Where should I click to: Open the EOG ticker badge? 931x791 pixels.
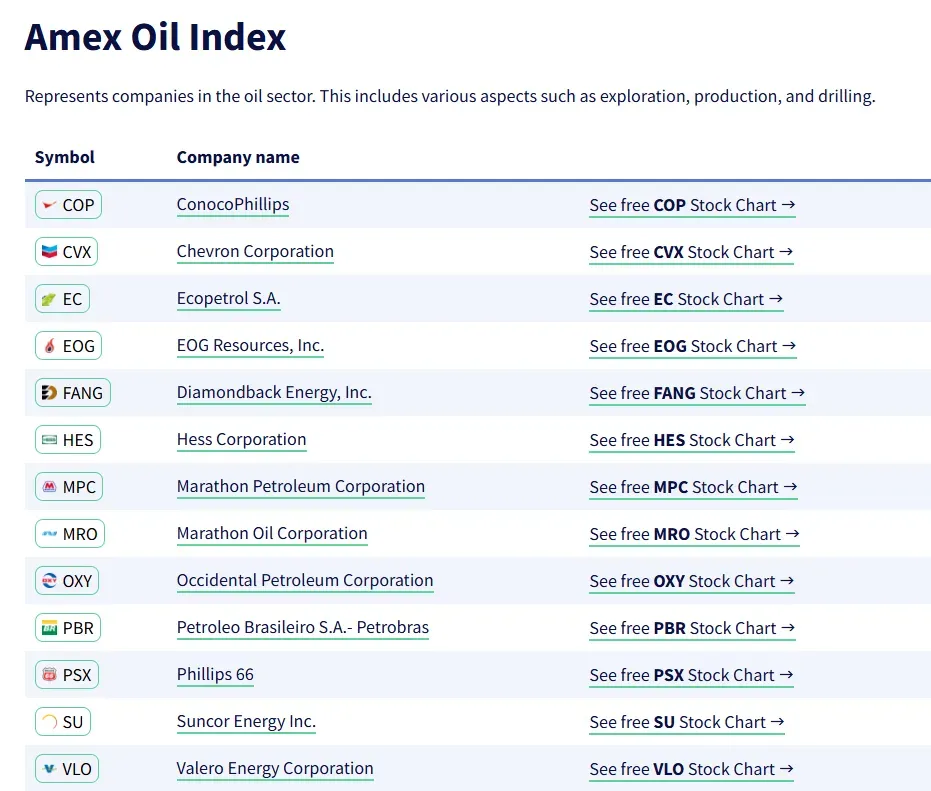click(x=68, y=346)
